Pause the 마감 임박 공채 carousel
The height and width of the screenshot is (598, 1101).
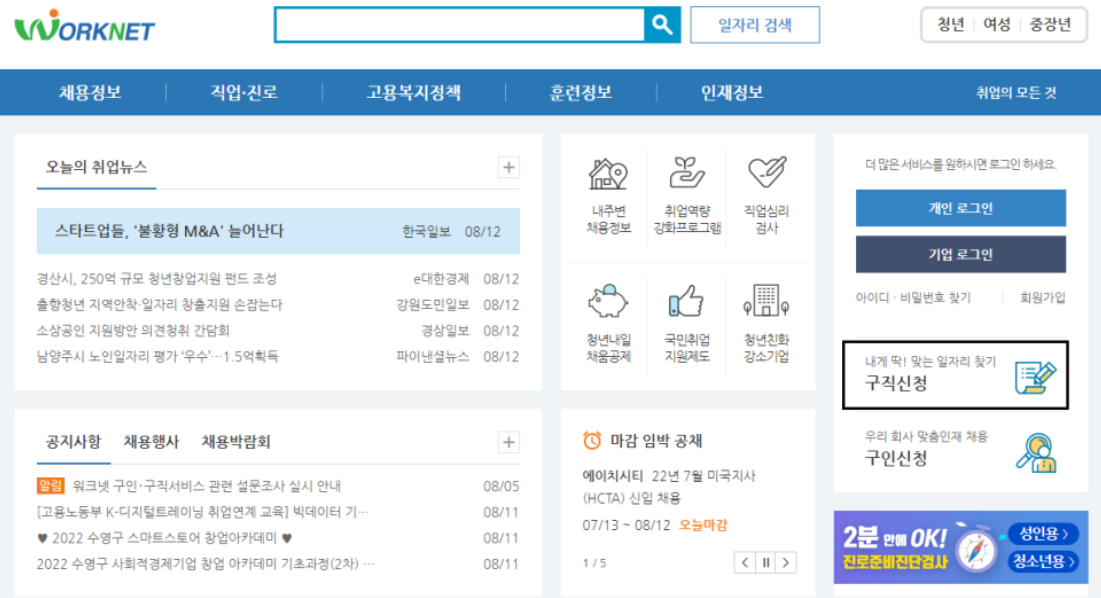[764, 562]
